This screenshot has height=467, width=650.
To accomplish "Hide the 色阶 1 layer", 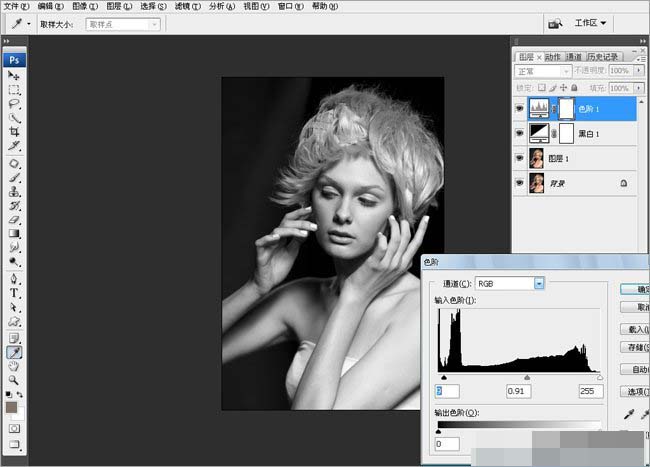I will (519, 107).
